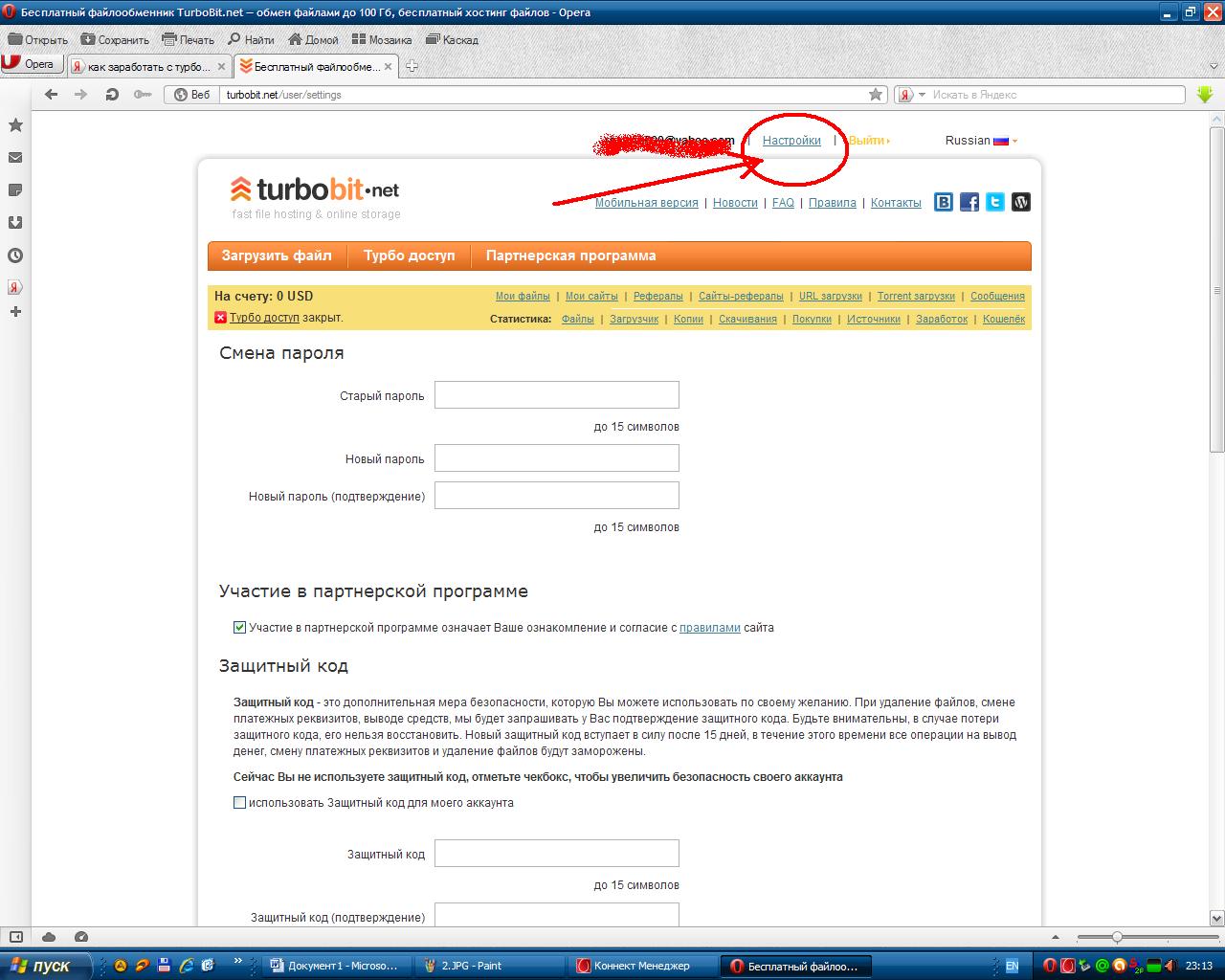The width and height of the screenshot is (1225, 980).
Task: Open the Opera menu button
Action: coord(32,64)
